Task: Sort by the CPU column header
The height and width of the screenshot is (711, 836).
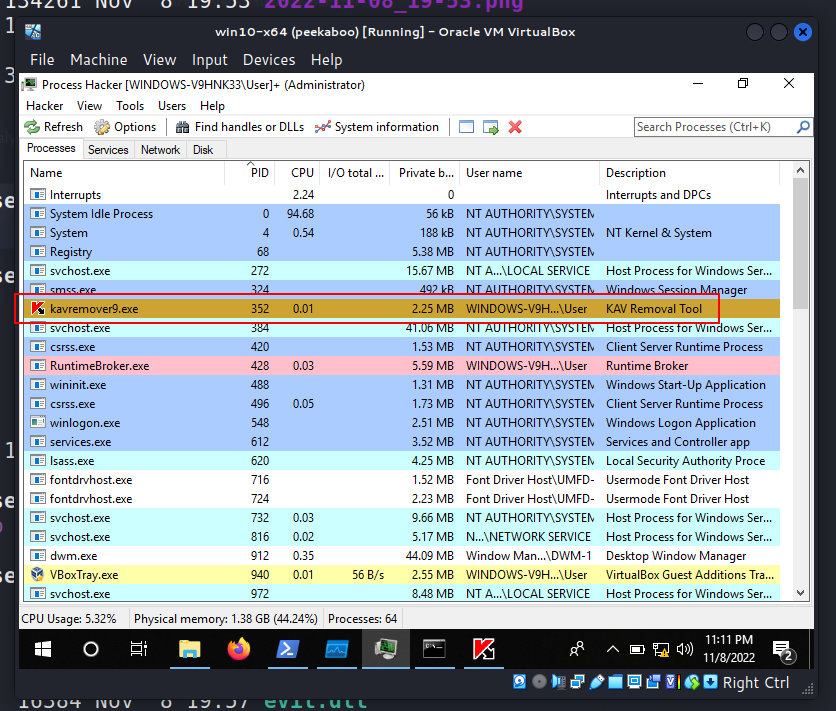Action: pyautogui.click(x=302, y=173)
